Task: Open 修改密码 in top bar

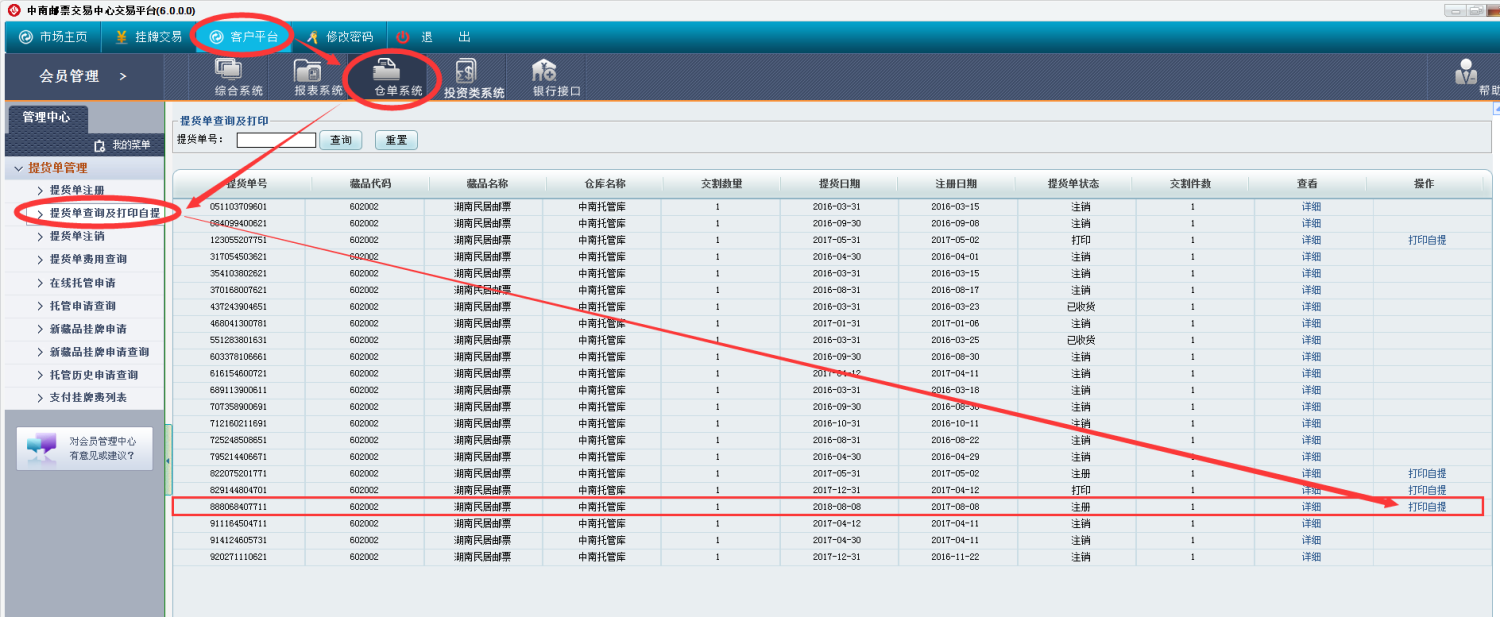Action: (x=336, y=37)
